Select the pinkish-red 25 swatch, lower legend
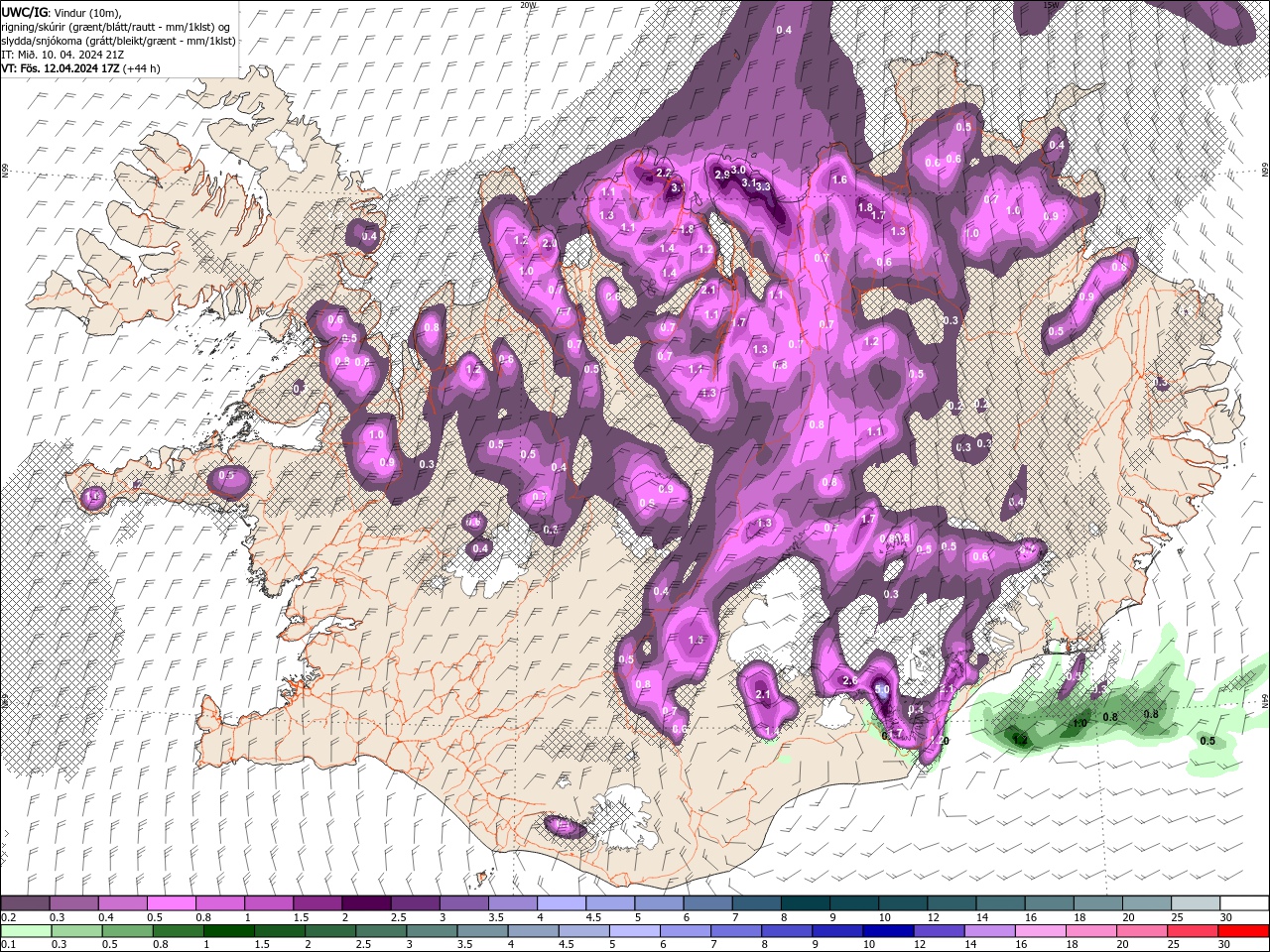 pyautogui.click(x=1195, y=930)
